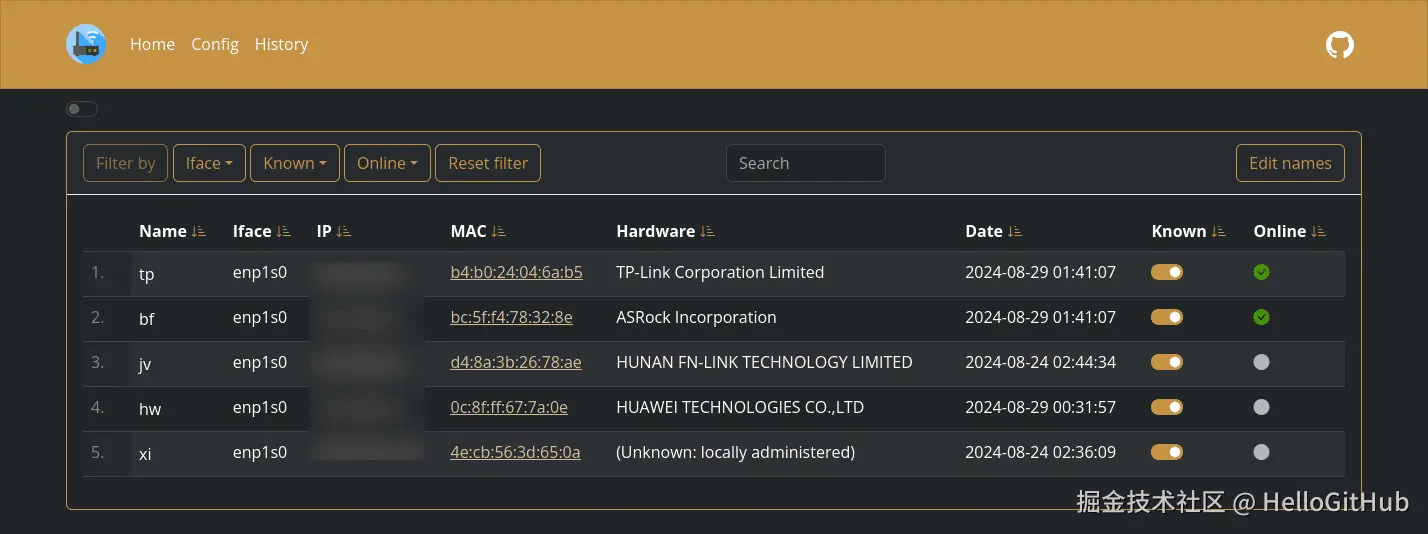
Task: Open MAC address link b4:b0:24:04:6a:b5
Action: pyautogui.click(x=516, y=272)
